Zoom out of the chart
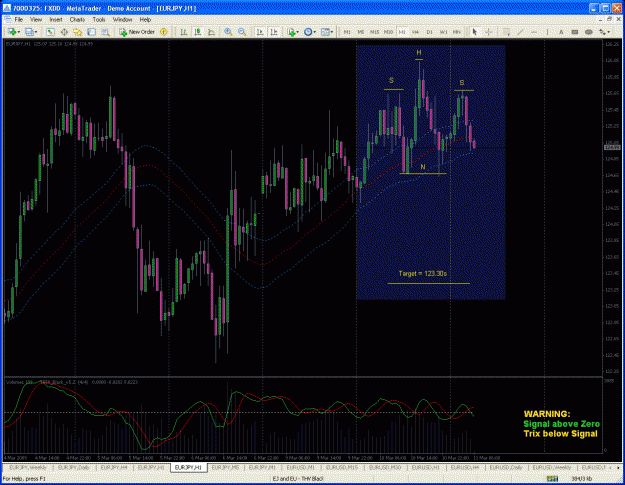The width and height of the screenshot is (625, 485). click(x=242, y=32)
